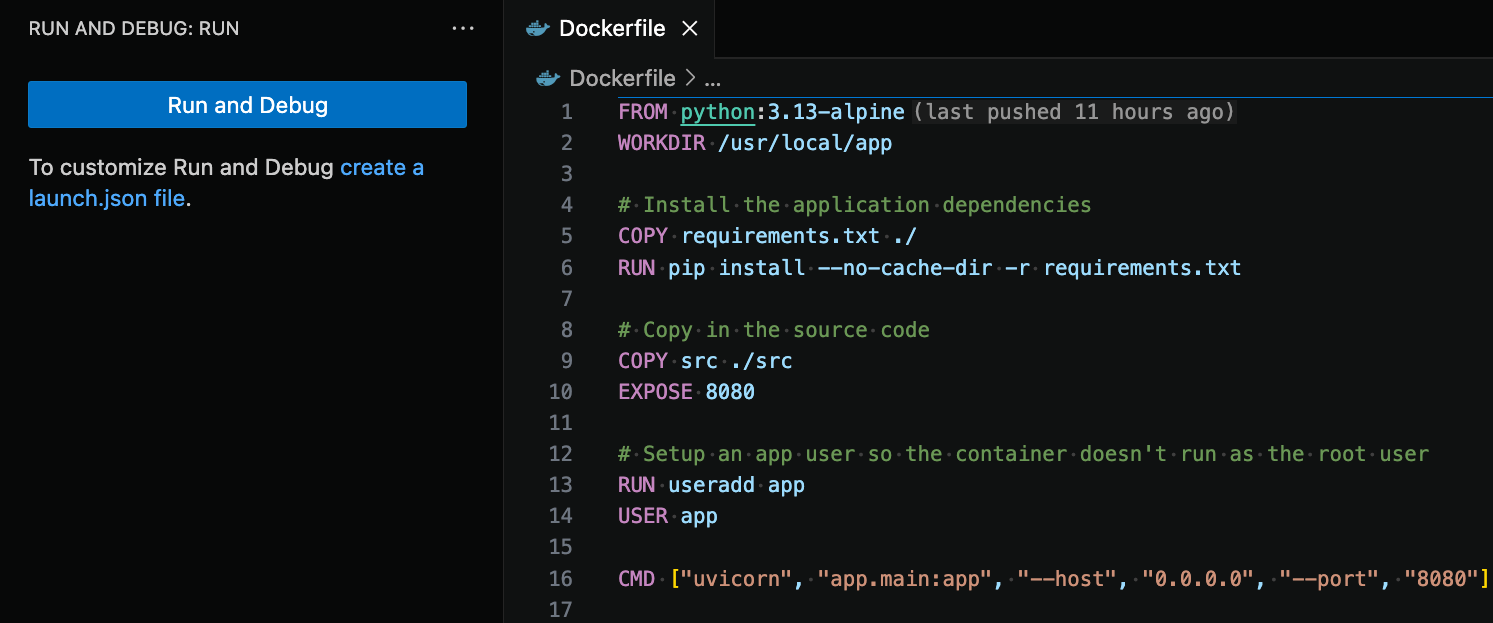Click the breadcrumb chevron separator after Dockerfile

[689, 78]
